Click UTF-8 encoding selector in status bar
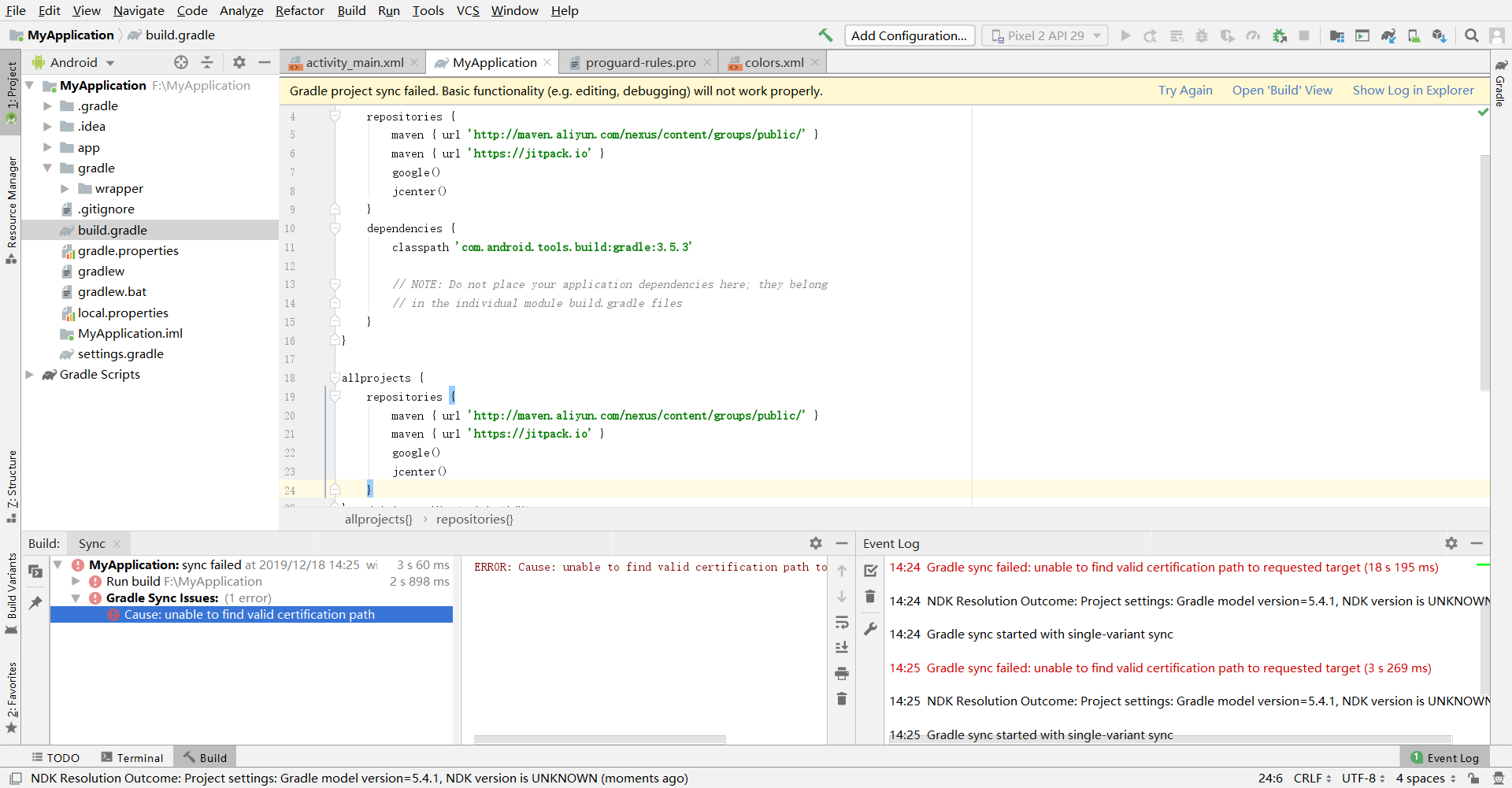The height and width of the screenshot is (788, 1512). [1363, 778]
